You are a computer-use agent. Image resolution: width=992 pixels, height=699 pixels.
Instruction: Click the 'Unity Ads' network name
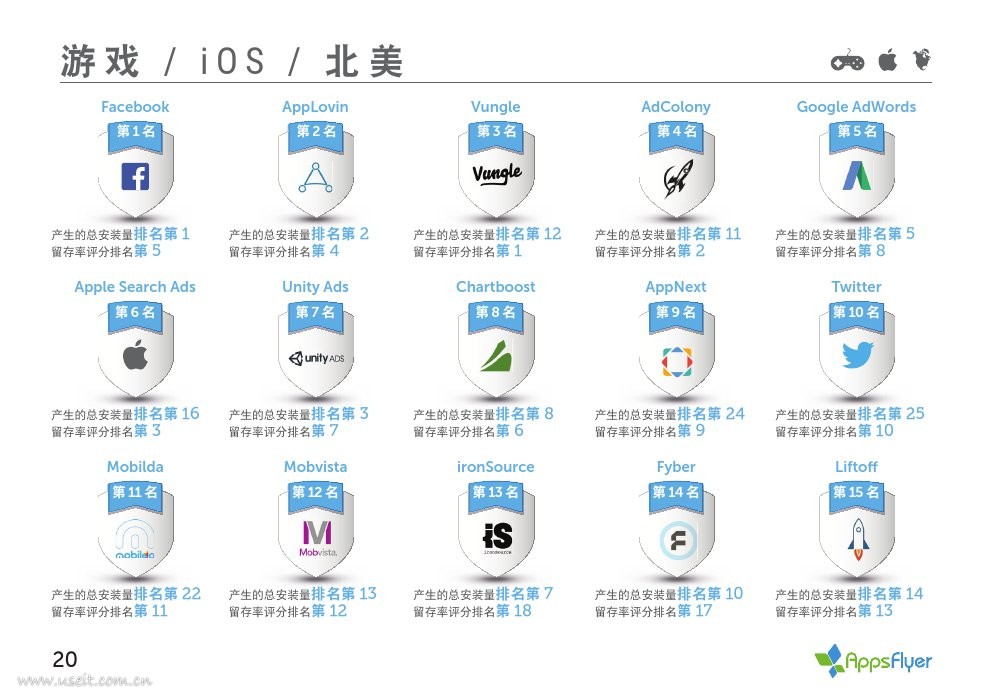click(x=315, y=287)
